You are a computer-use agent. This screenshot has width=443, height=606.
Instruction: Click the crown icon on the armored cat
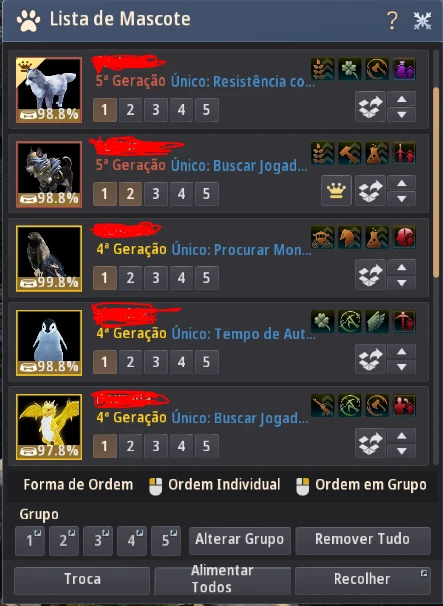point(336,191)
